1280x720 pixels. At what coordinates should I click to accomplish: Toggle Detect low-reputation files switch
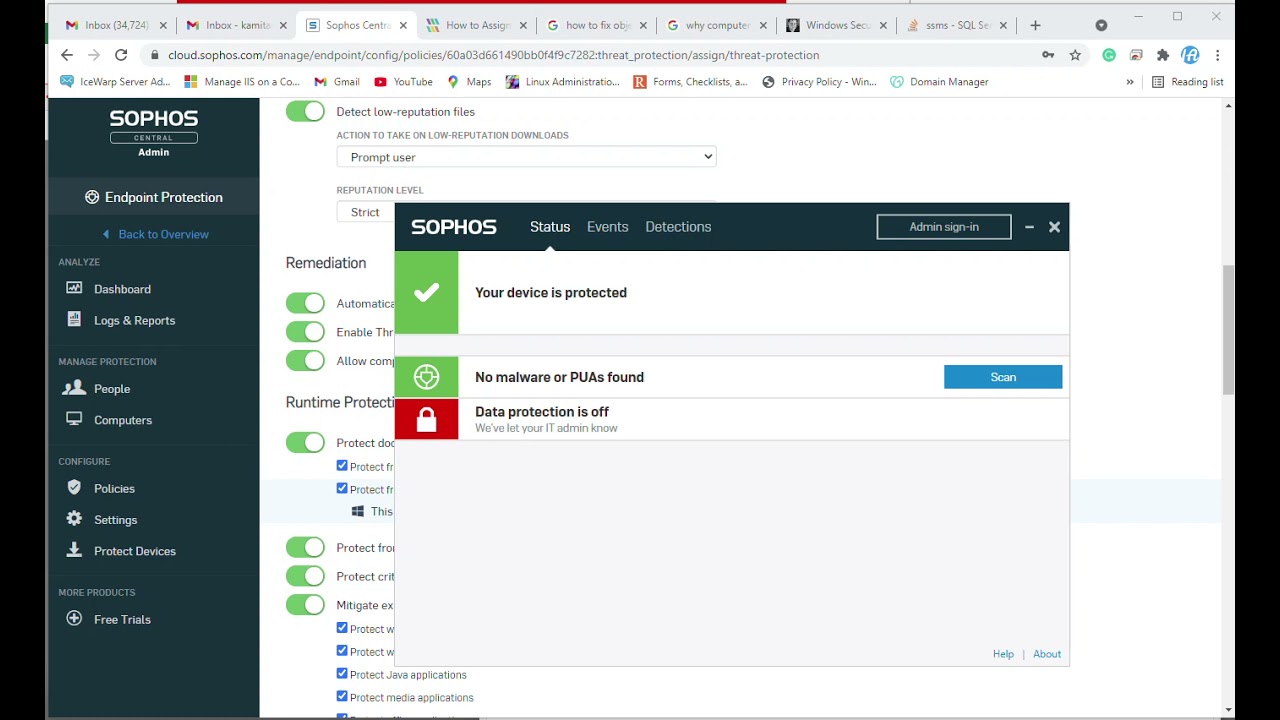pyautogui.click(x=305, y=111)
